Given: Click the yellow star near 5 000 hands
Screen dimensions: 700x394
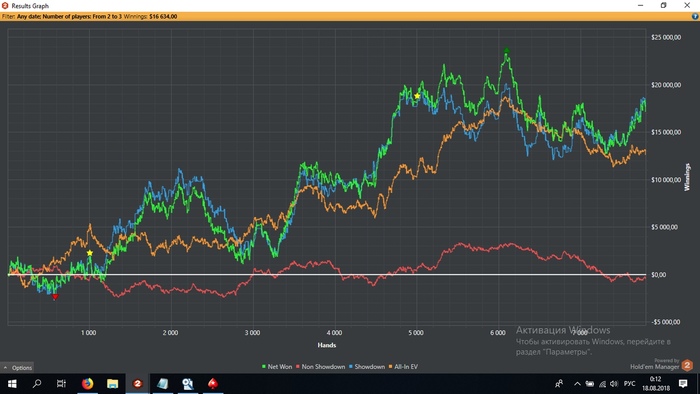Looking at the screenshot, I should pyautogui.click(x=417, y=96).
